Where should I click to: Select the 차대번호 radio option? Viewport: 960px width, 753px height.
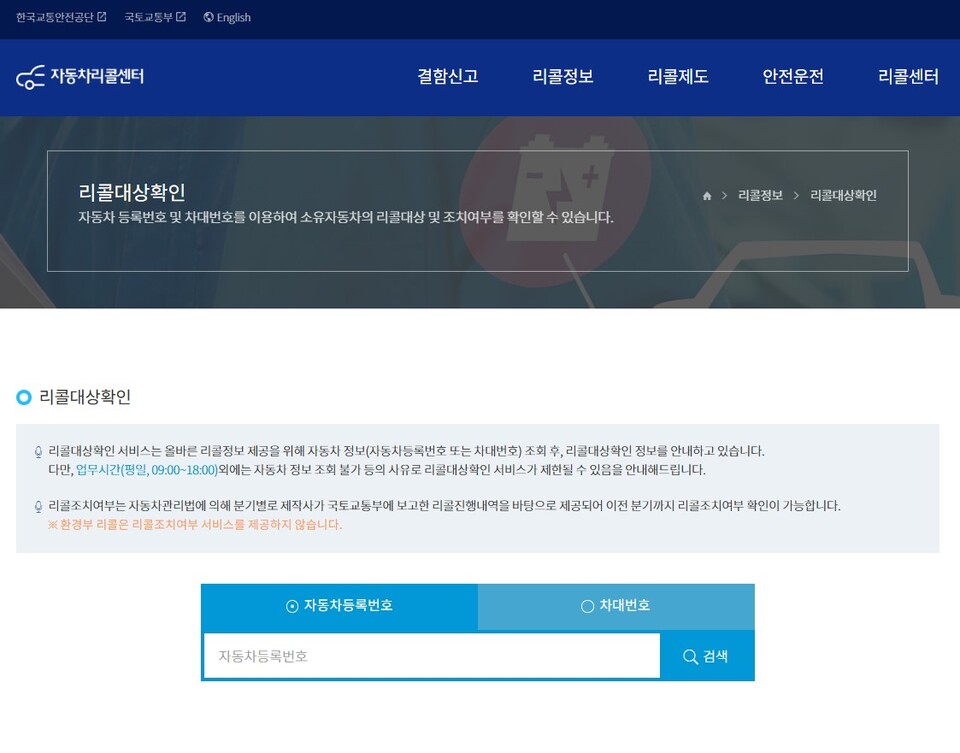[587, 606]
